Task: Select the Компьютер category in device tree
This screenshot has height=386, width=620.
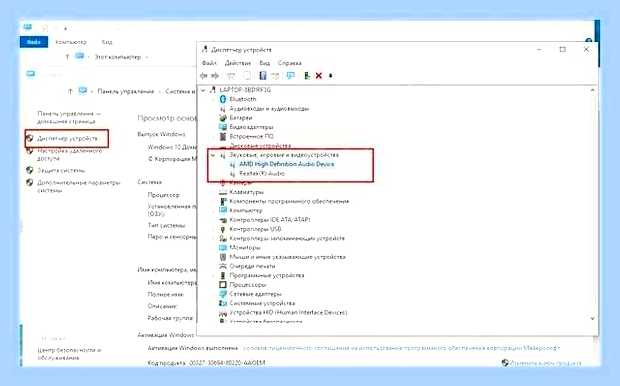Action: [246, 210]
